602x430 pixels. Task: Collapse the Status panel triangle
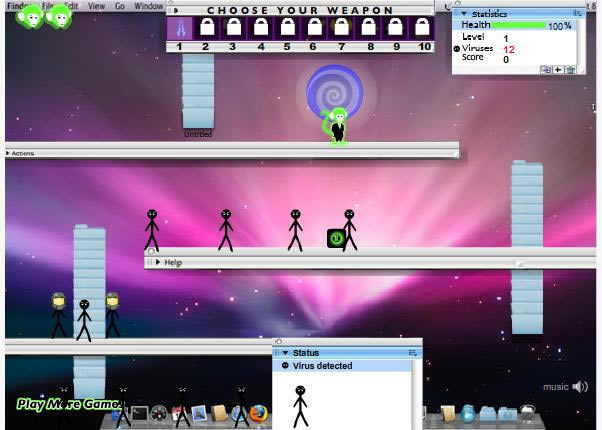click(x=285, y=353)
